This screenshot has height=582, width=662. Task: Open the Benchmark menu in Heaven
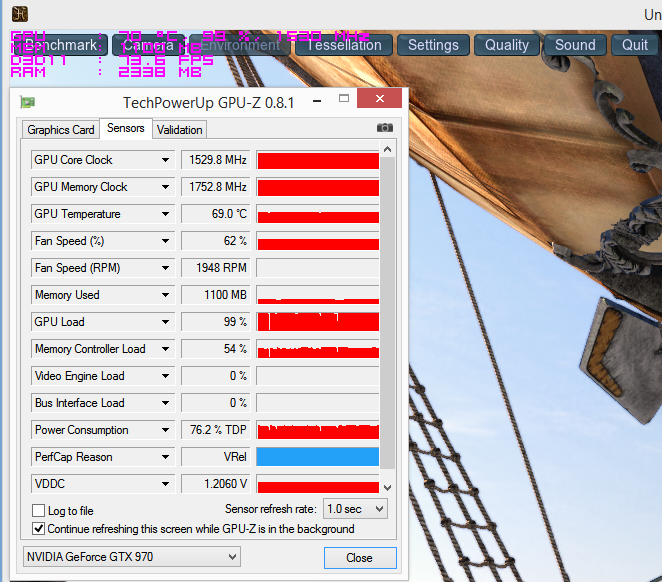point(60,45)
